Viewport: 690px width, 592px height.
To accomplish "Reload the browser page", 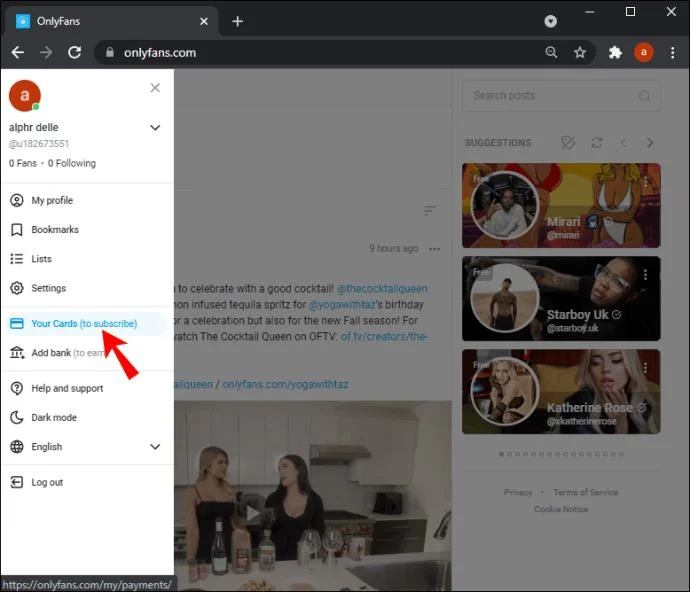I will (x=74, y=53).
